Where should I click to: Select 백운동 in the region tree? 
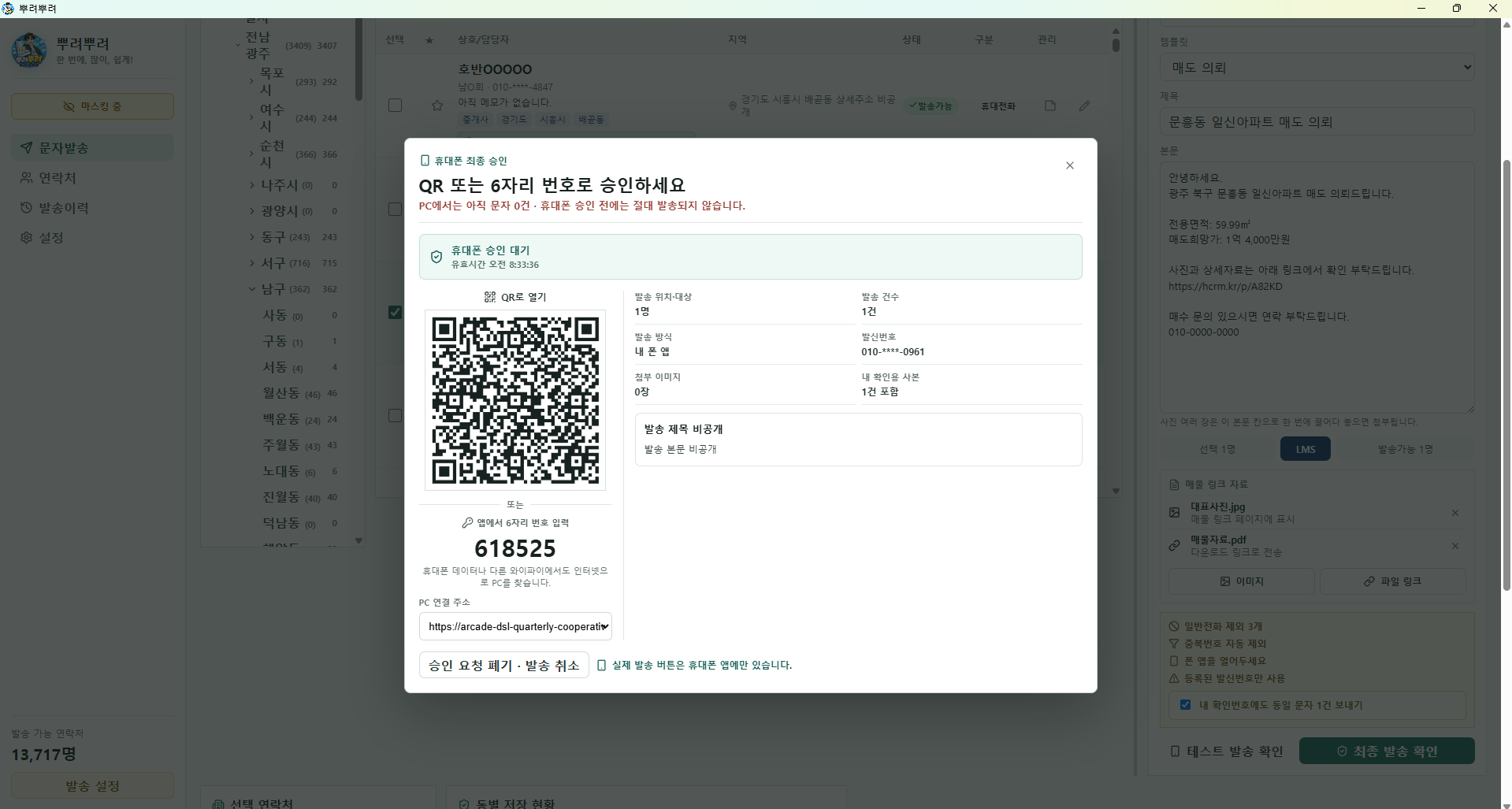pos(281,419)
